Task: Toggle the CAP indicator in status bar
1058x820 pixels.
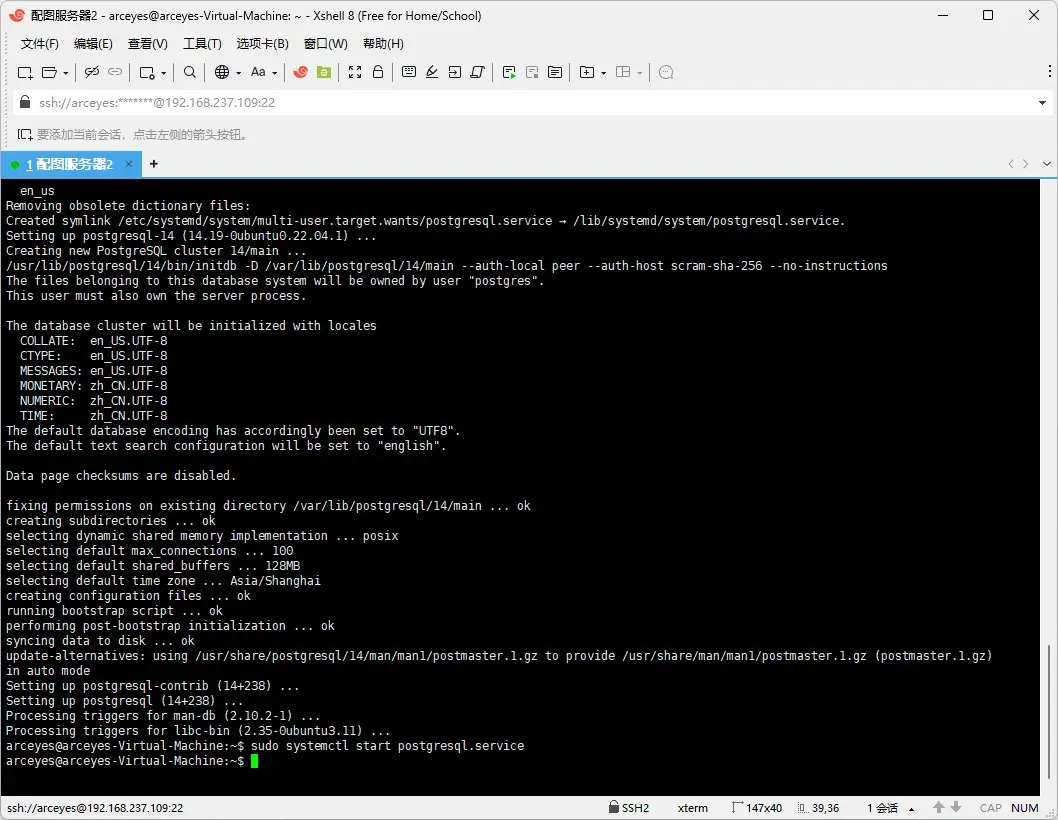Action: click(x=990, y=807)
